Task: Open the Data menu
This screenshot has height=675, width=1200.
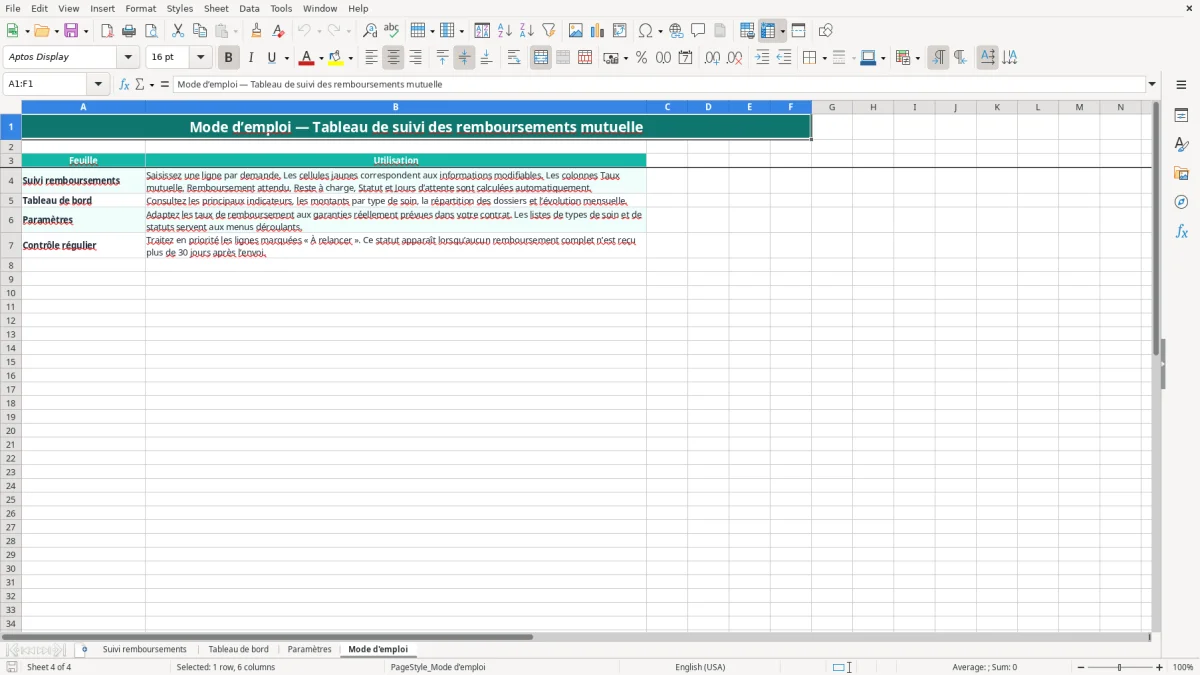Action: 249,8
